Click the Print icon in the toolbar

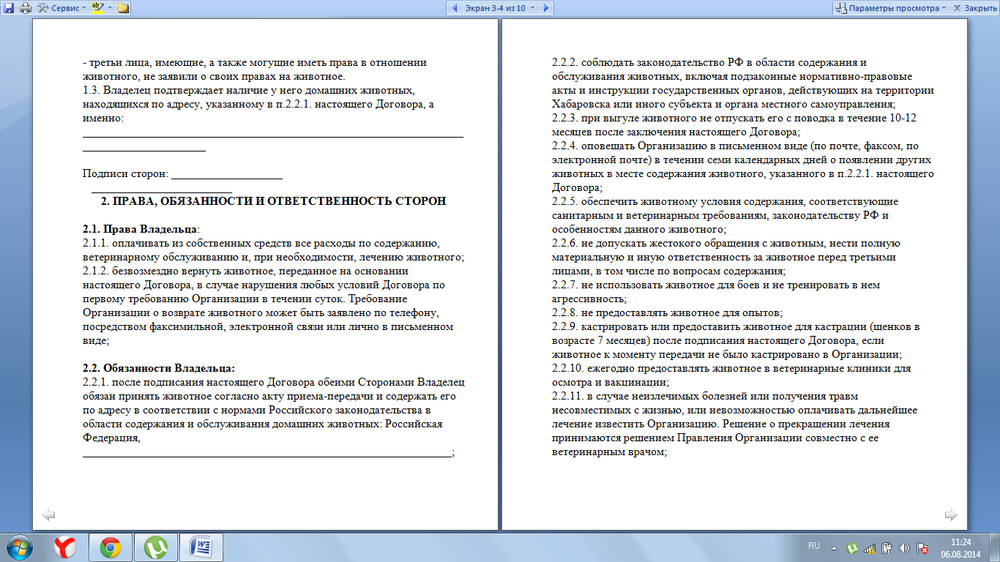point(25,8)
